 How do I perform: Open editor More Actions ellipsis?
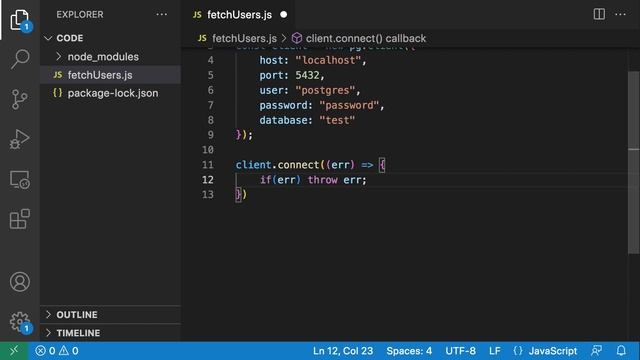pos(620,14)
